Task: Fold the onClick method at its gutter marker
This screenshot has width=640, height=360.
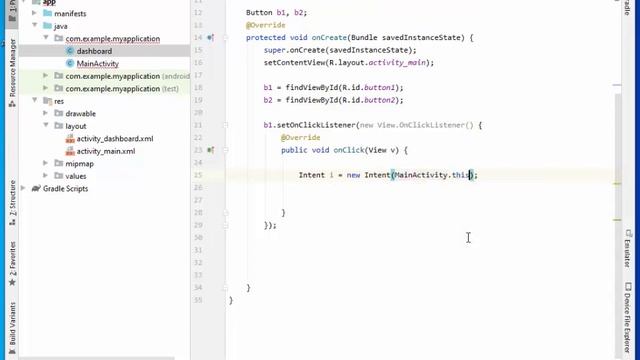Action: point(225,150)
